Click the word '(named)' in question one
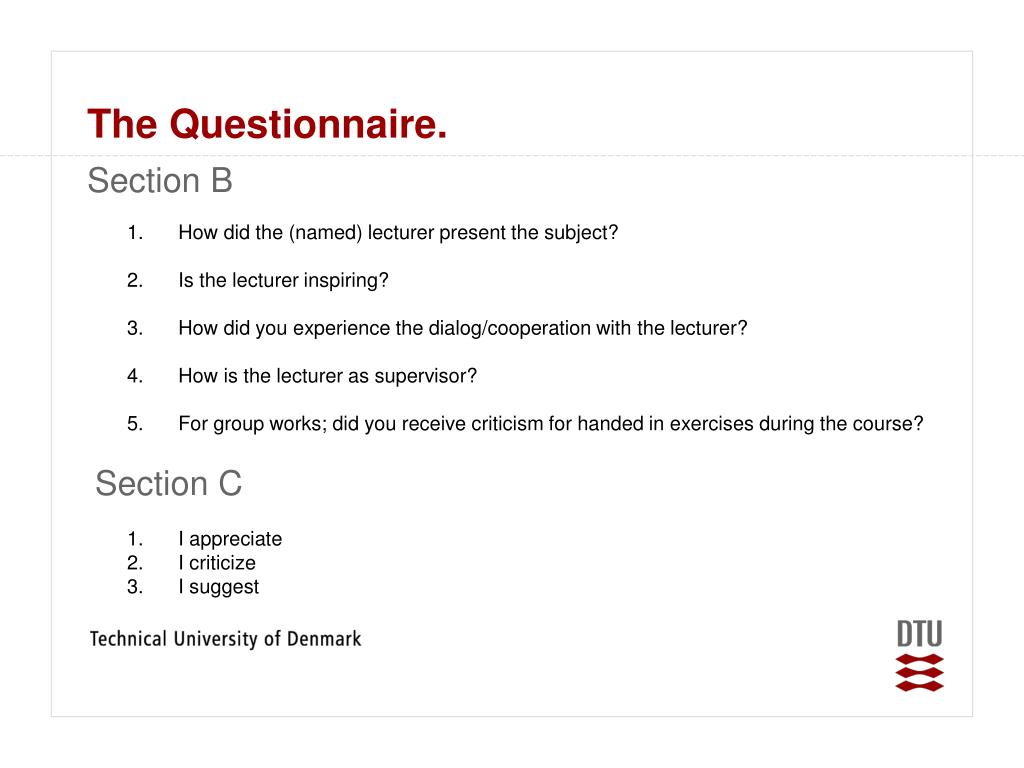Screen dimensions: 1024x768 tap(325, 233)
